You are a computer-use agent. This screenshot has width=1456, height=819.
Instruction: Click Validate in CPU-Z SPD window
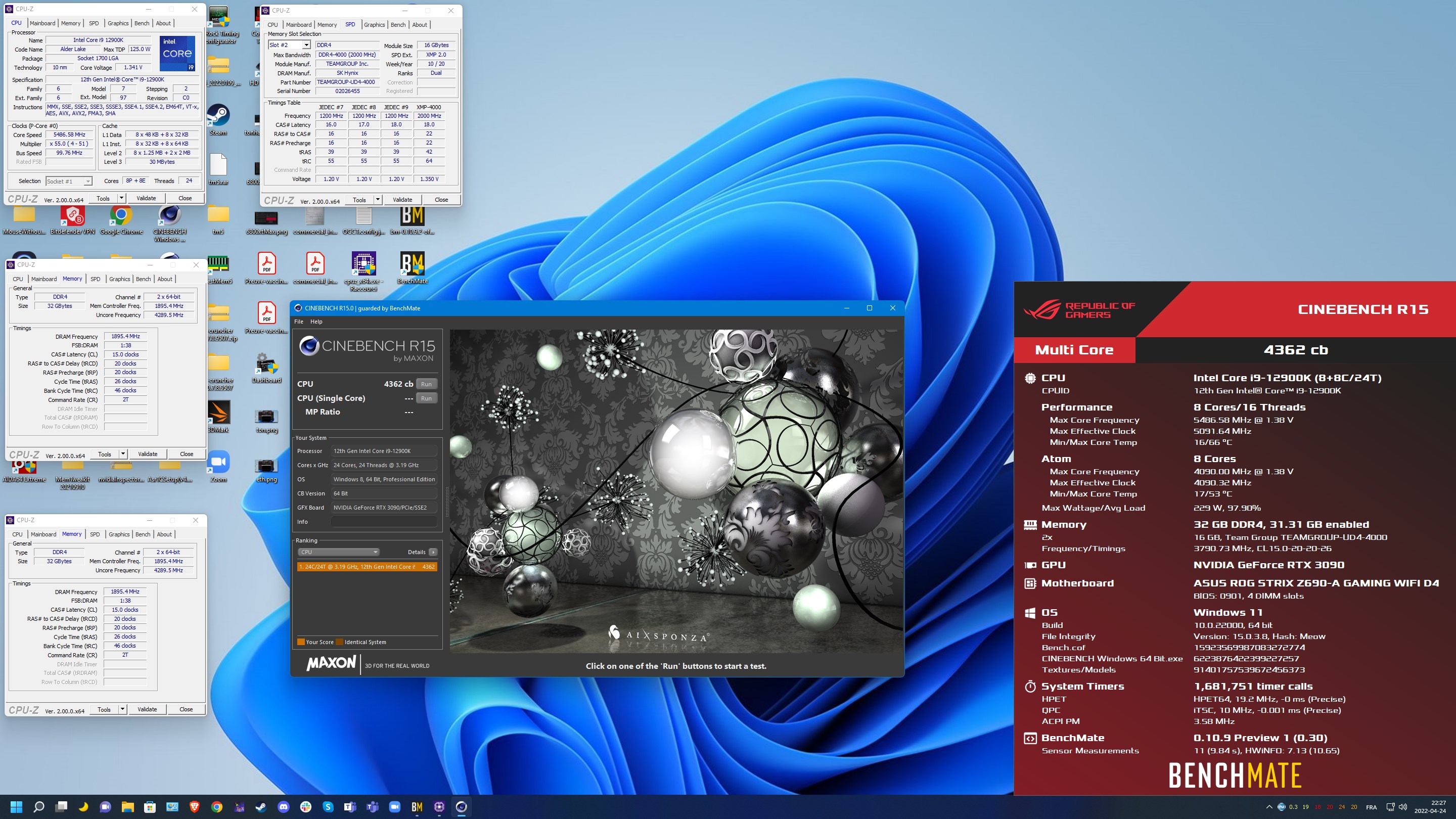tap(402, 200)
